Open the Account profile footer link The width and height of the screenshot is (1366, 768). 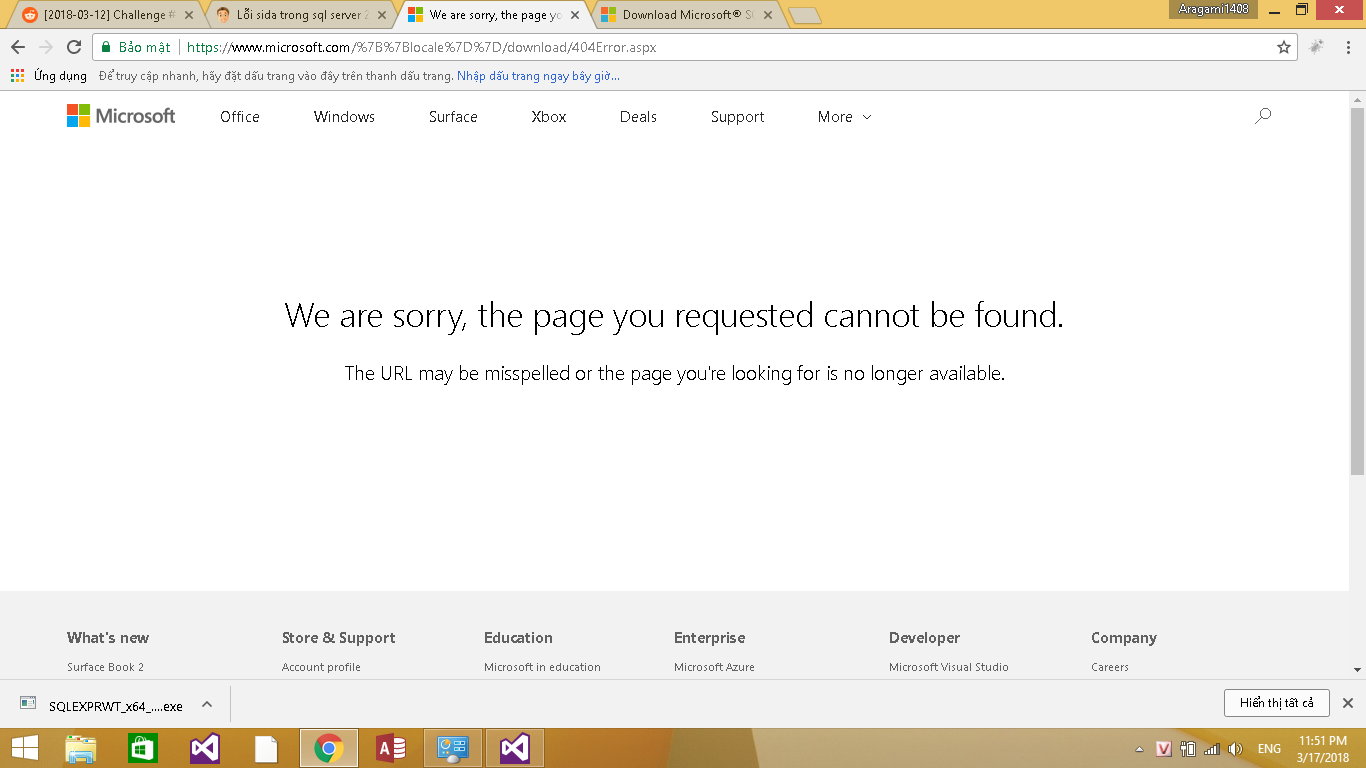point(321,667)
